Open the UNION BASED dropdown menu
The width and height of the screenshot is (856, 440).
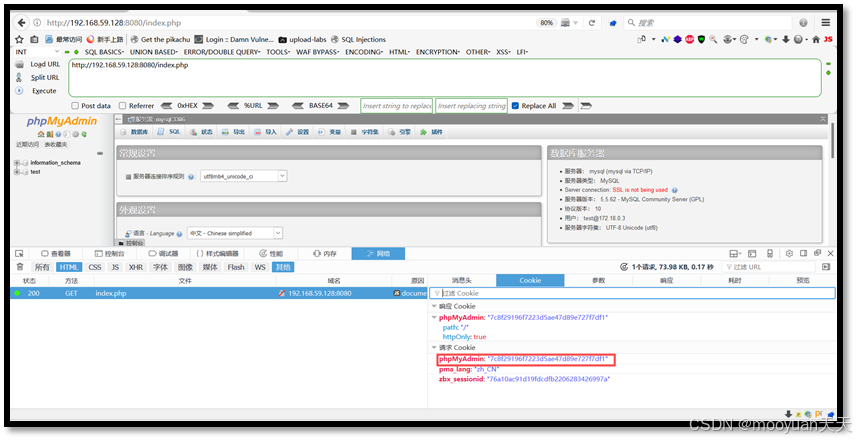click(x=154, y=52)
